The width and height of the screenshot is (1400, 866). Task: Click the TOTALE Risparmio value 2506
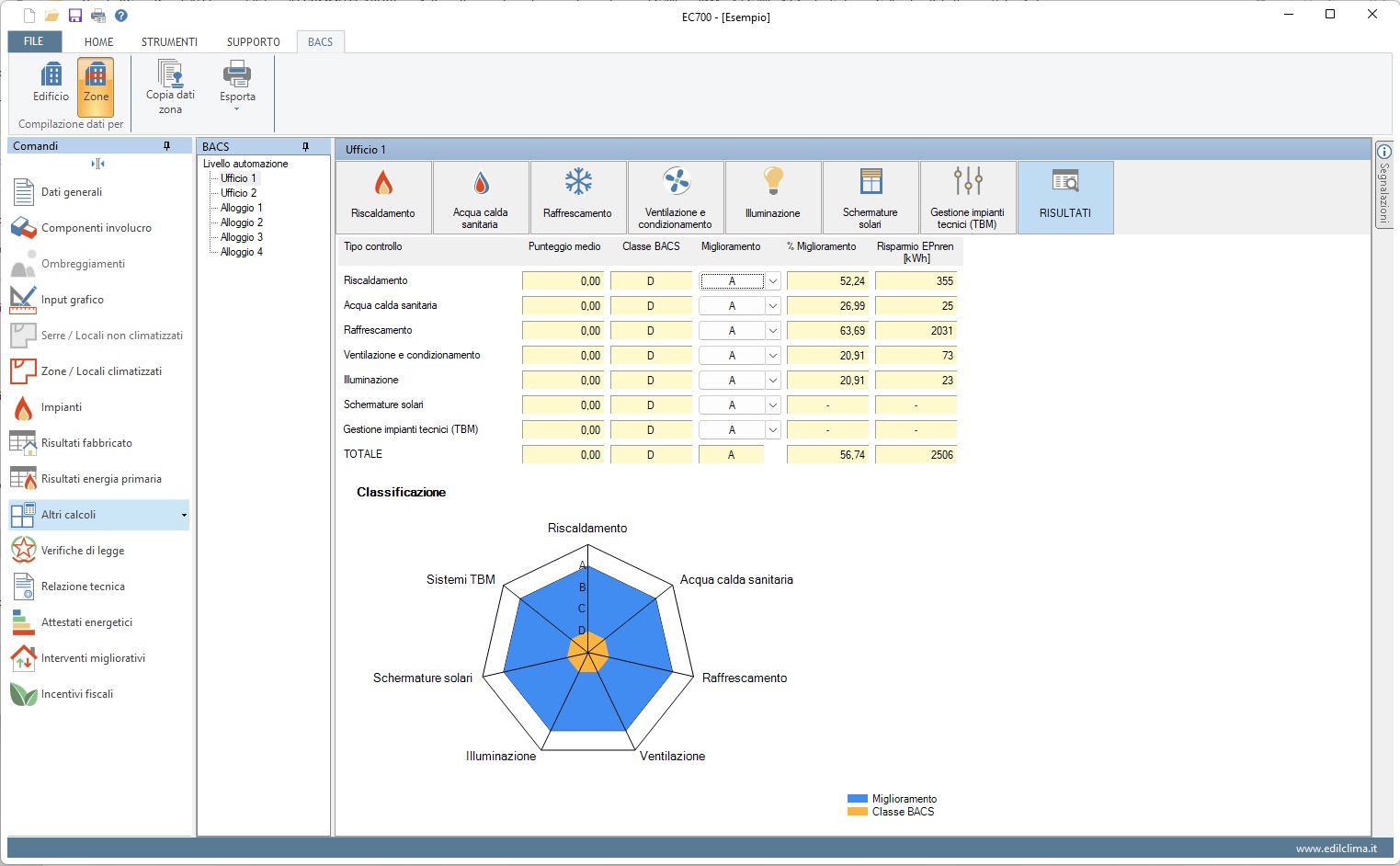point(916,455)
